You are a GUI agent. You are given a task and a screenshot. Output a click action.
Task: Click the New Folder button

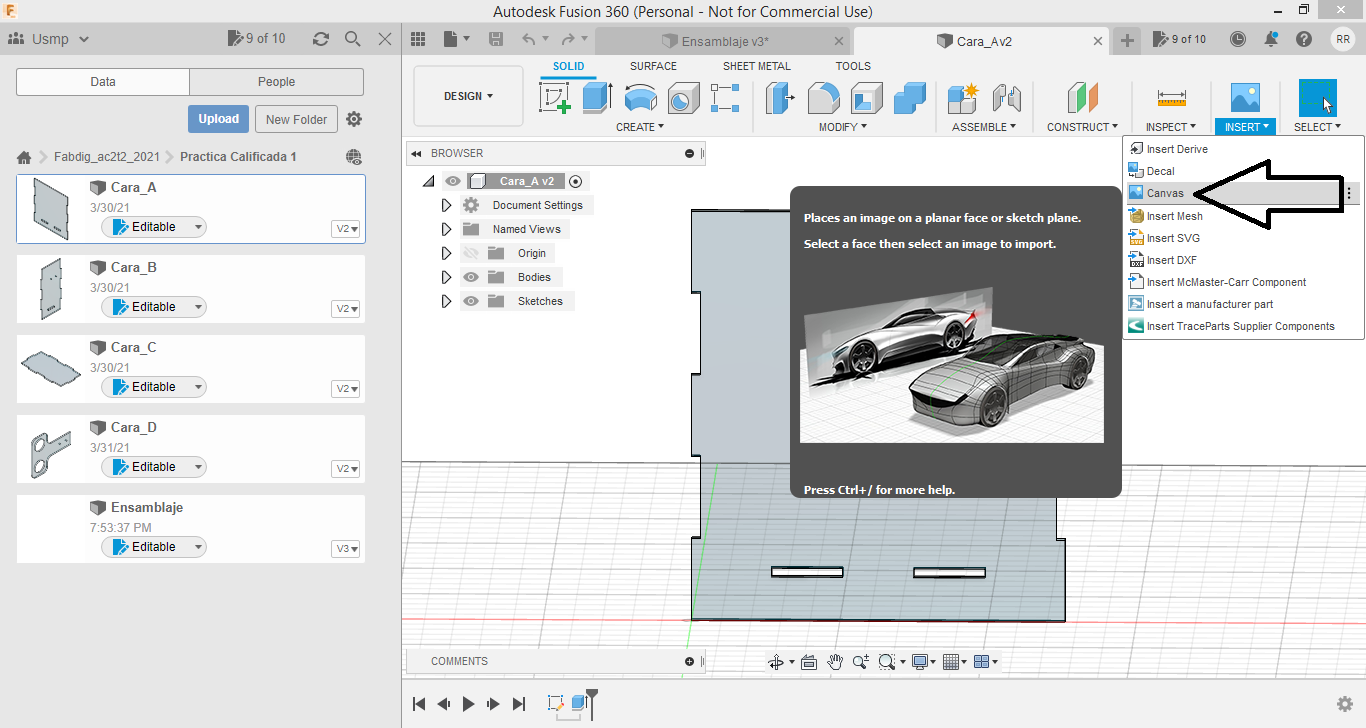296,119
